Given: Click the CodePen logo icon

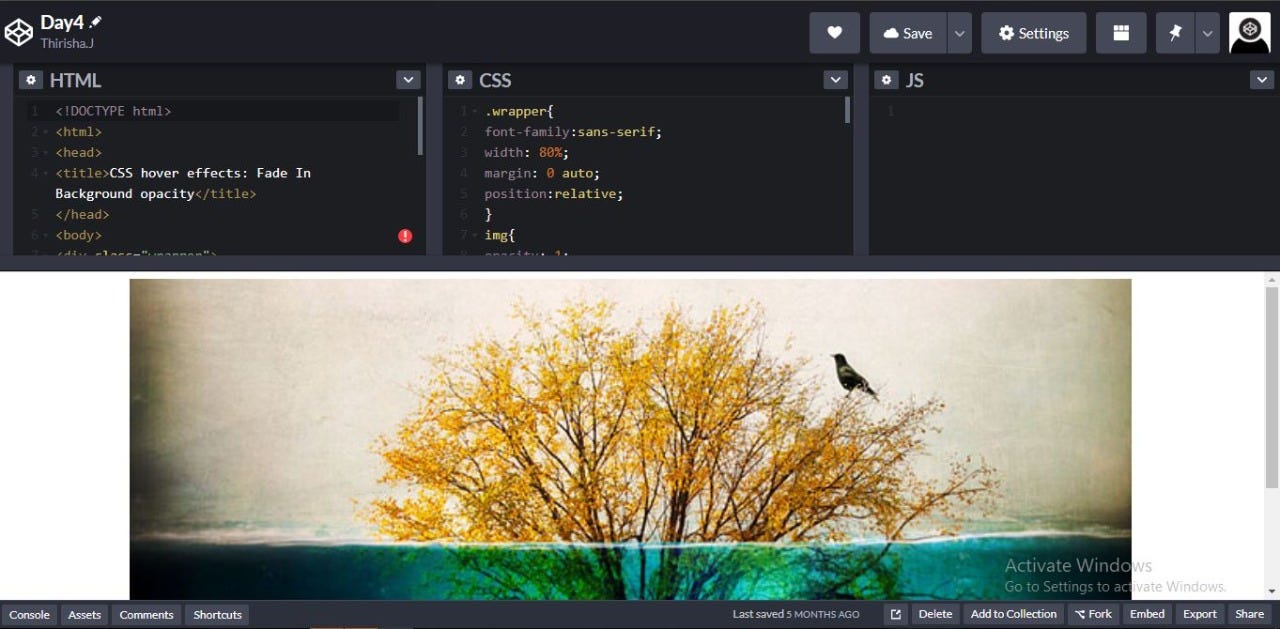Looking at the screenshot, I should [x=19, y=33].
